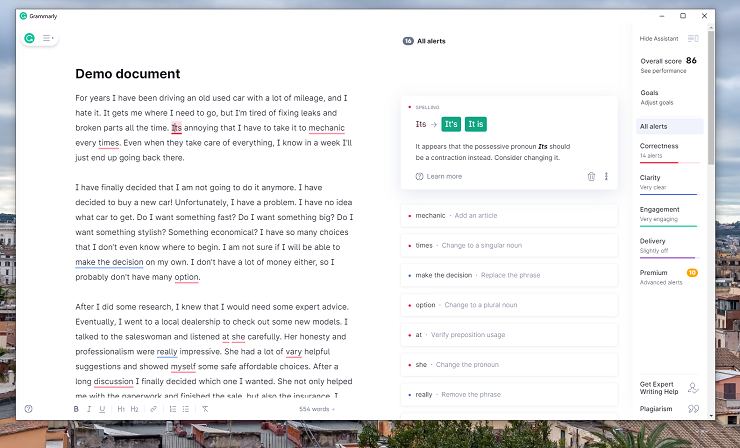
Task: Click the hide assistant panel icon
Action: [693, 39]
